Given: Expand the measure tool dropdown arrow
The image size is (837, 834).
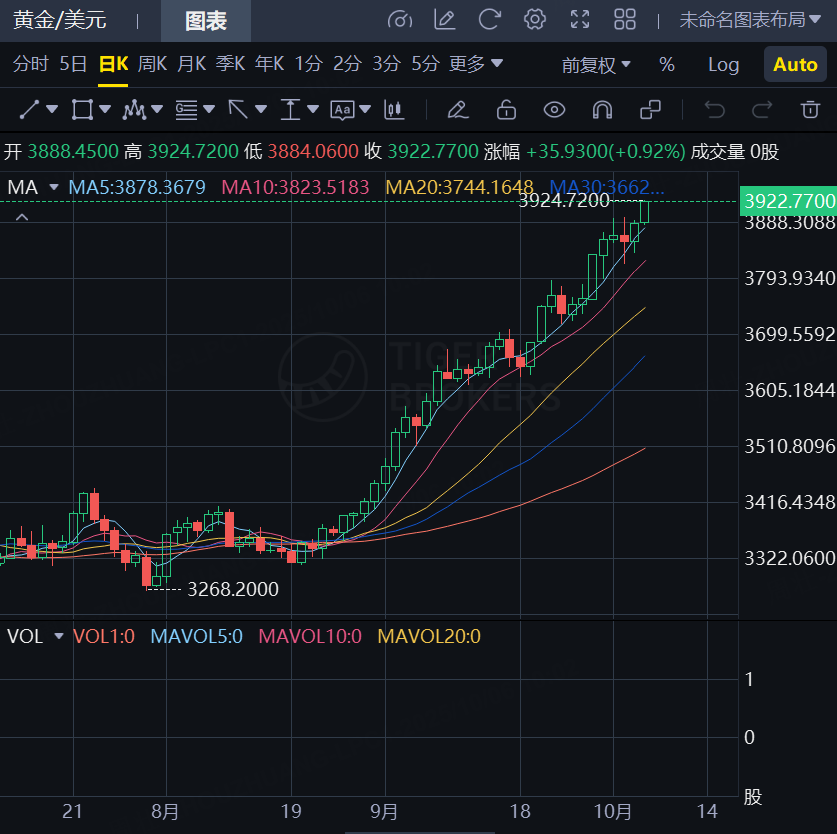Looking at the screenshot, I should click(313, 109).
